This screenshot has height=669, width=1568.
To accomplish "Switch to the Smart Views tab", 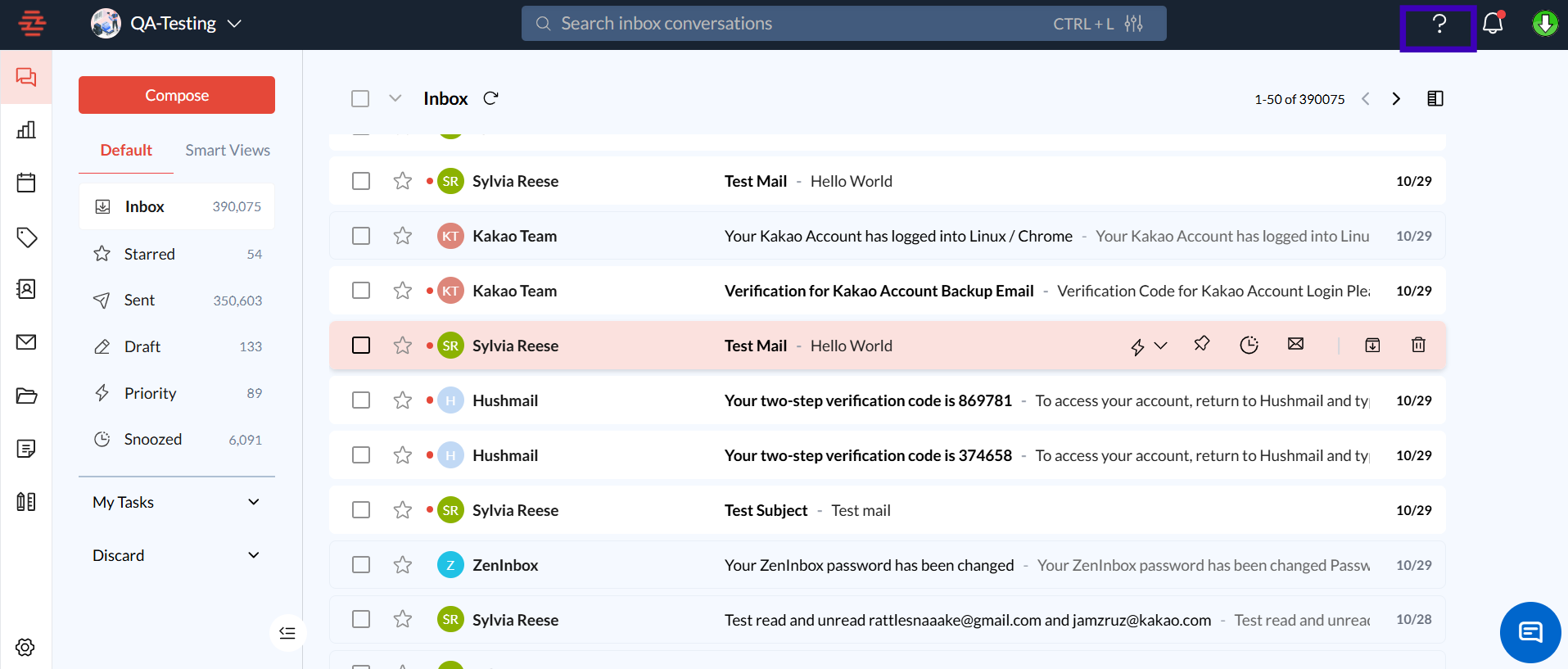I will point(227,150).
